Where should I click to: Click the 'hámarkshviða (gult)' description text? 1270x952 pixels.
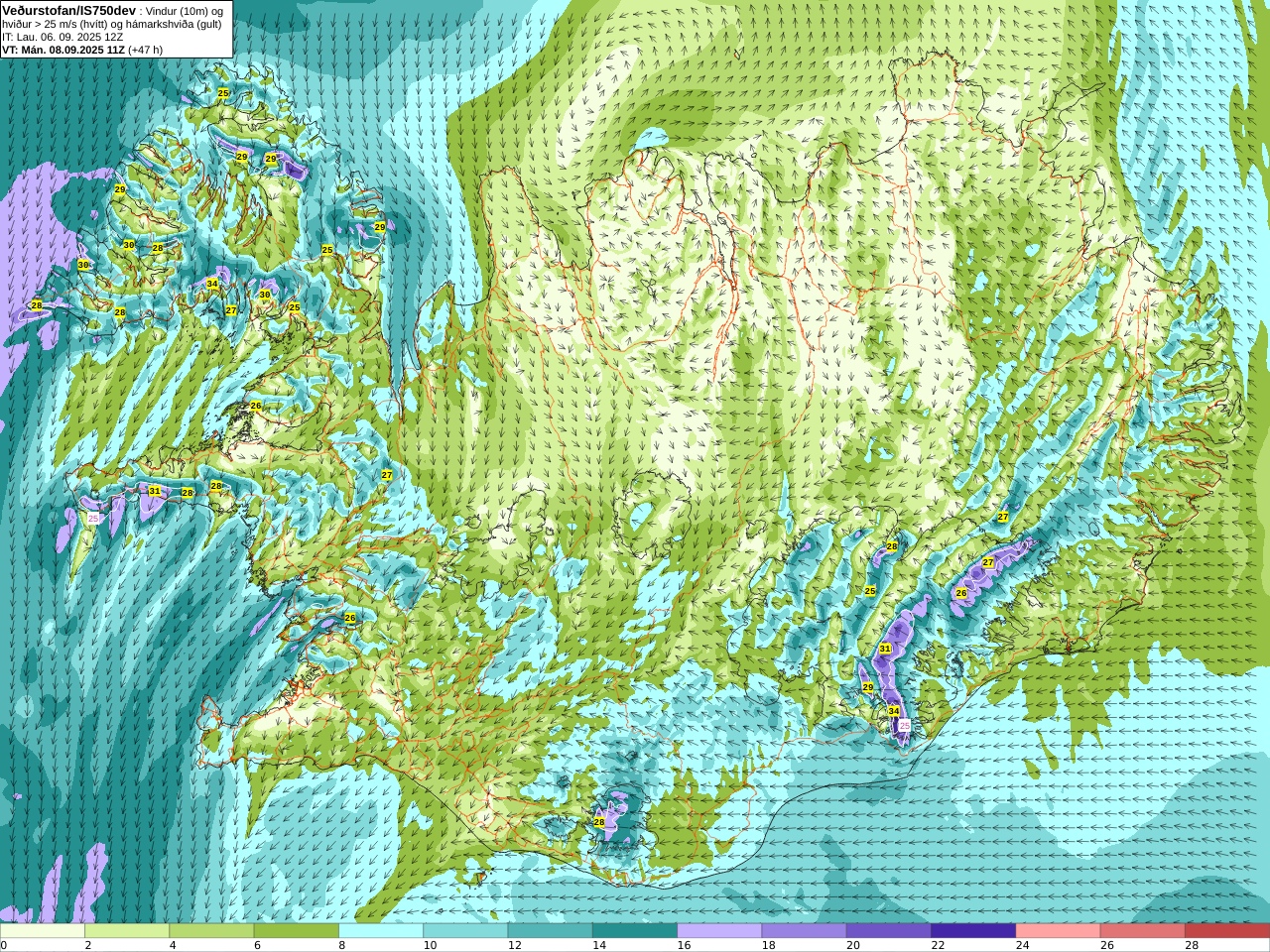coord(172,24)
